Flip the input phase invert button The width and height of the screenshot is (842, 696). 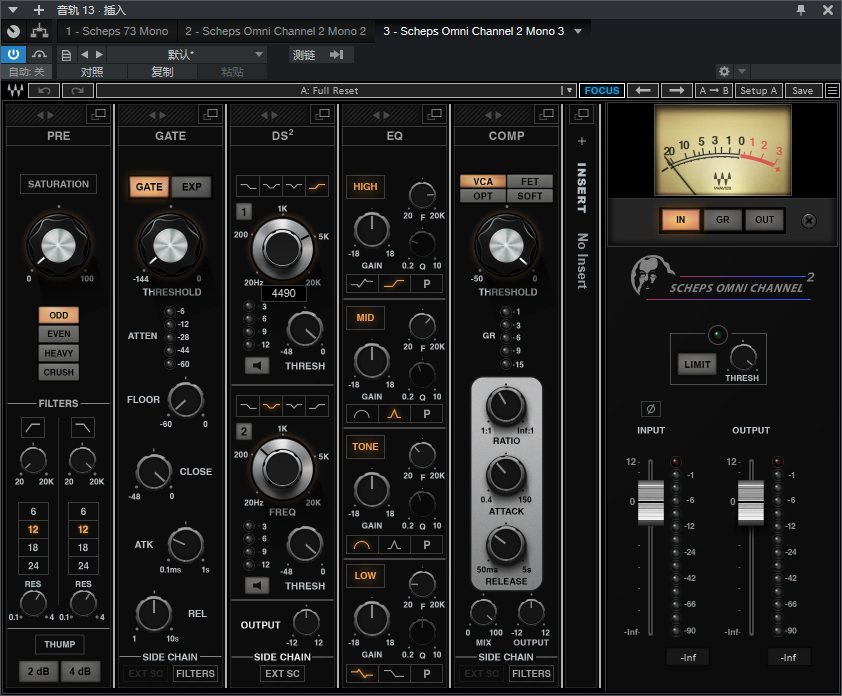coord(651,409)
